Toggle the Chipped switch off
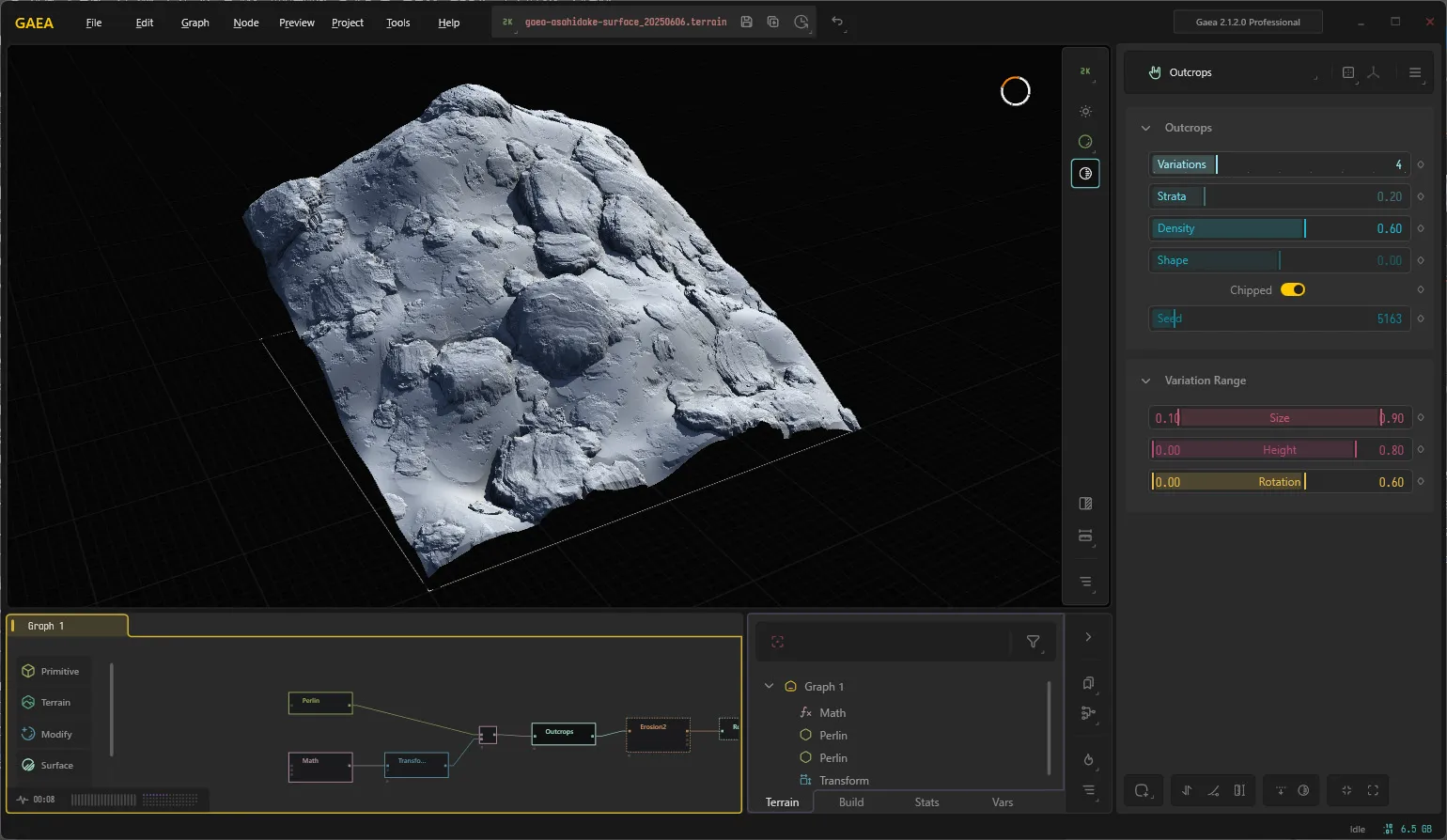1447x840 pixels. (x=1293, y=289)
